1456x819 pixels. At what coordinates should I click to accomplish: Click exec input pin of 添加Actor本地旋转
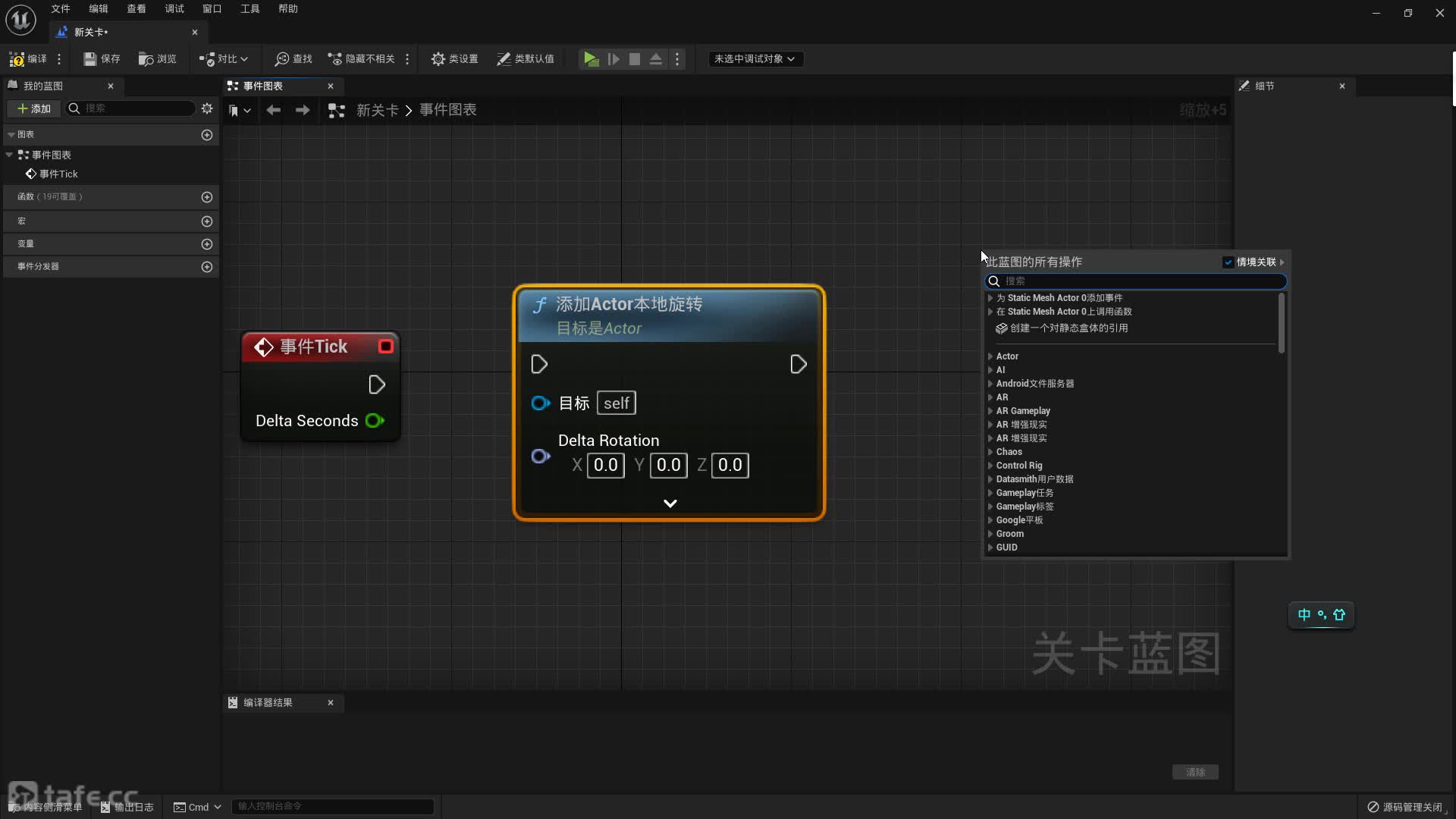[x=539, y=364]
